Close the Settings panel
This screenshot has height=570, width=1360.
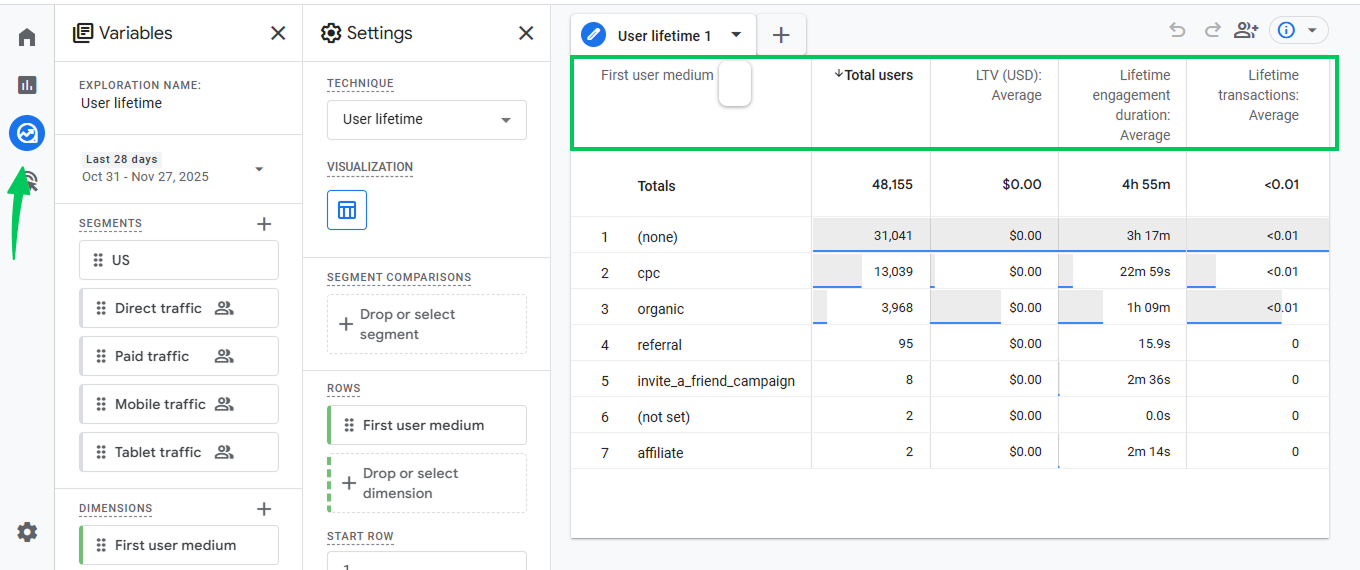point(526,33)
